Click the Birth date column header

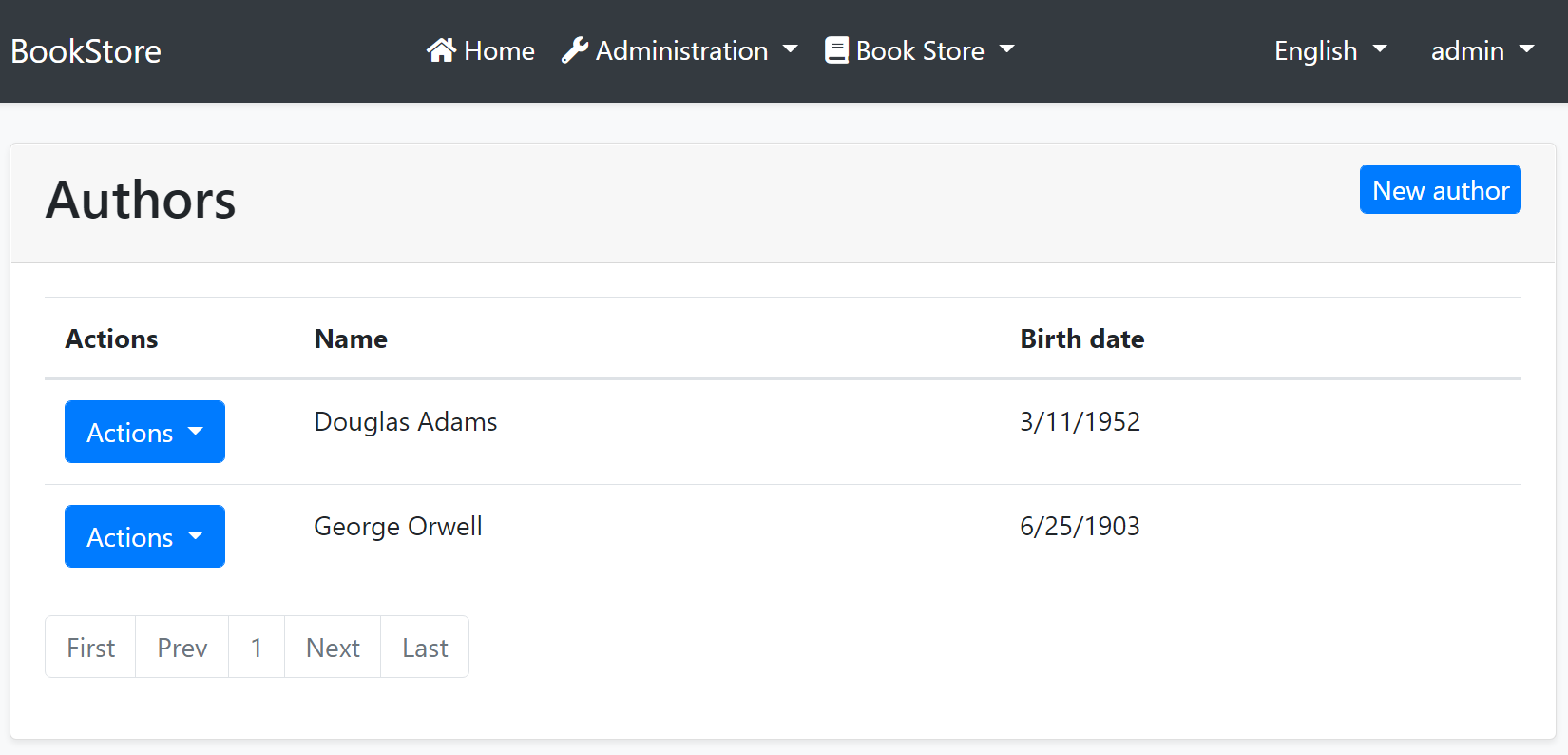(1081, 339)
